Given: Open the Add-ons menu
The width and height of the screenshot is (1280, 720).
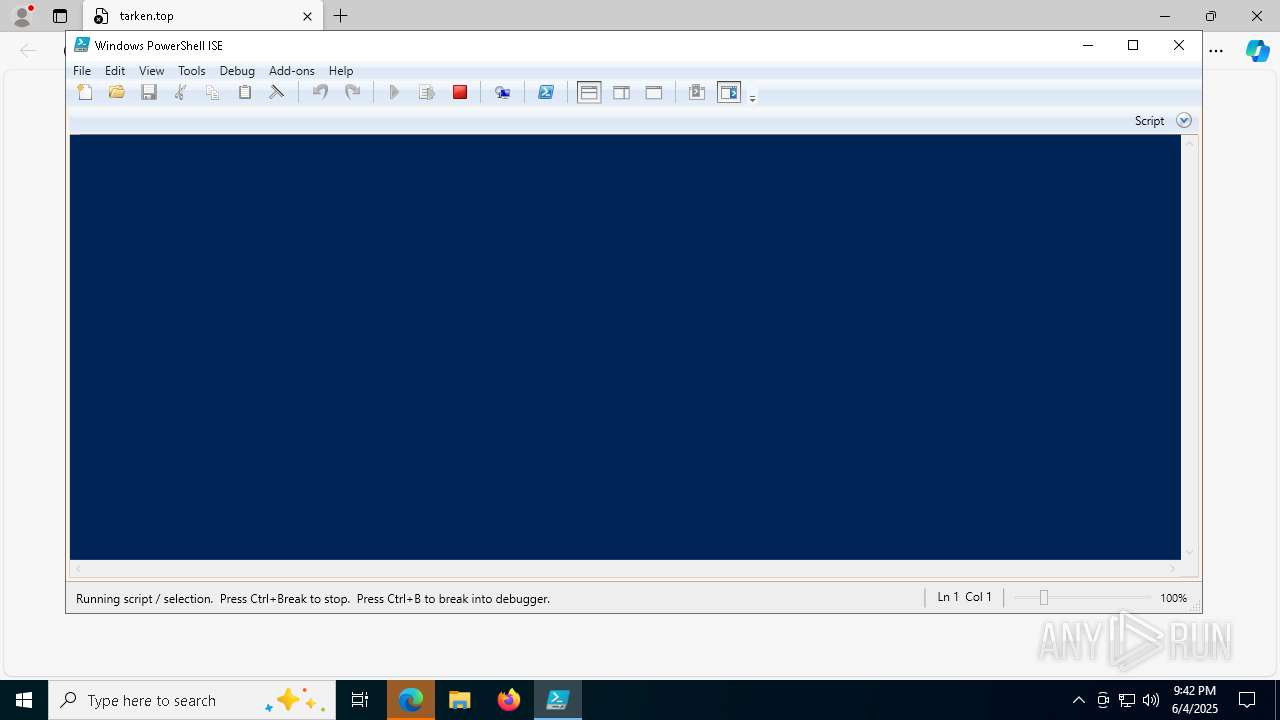Looking at the screenshot, I should tap(292, 71).
